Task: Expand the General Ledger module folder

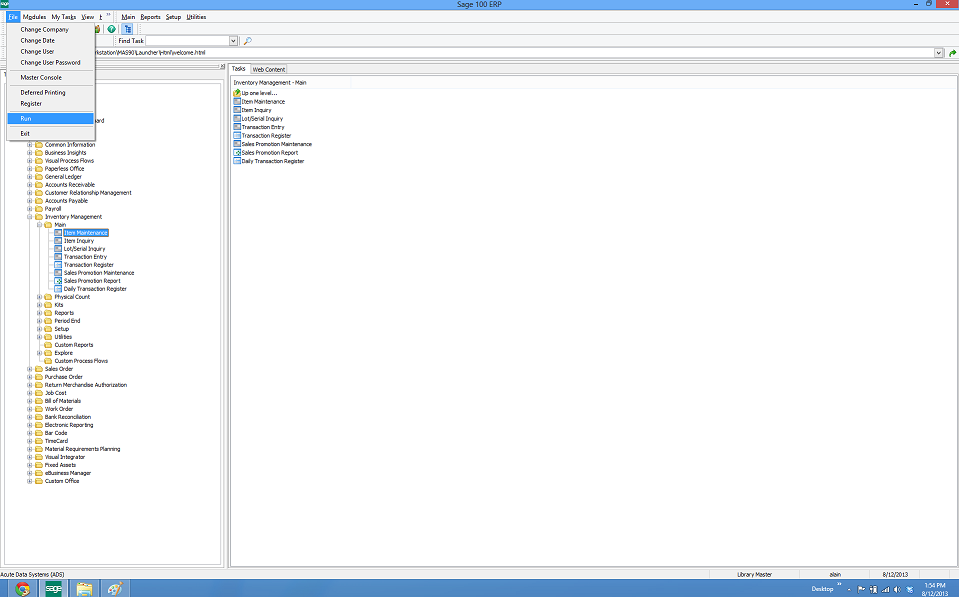Action: tap(30, 177)
